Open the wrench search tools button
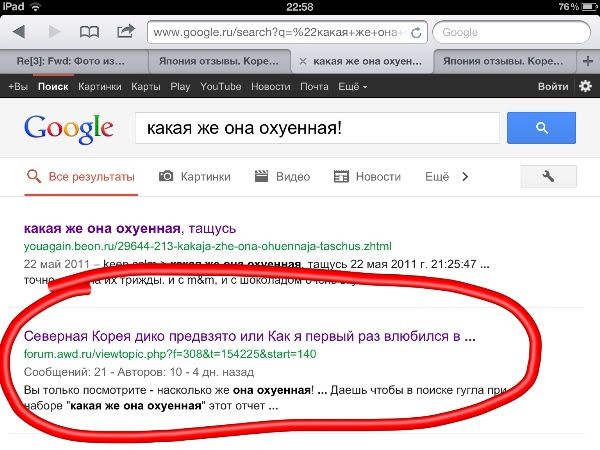The width and height of the screenshot is (600, 450). (x=548, y=177)
